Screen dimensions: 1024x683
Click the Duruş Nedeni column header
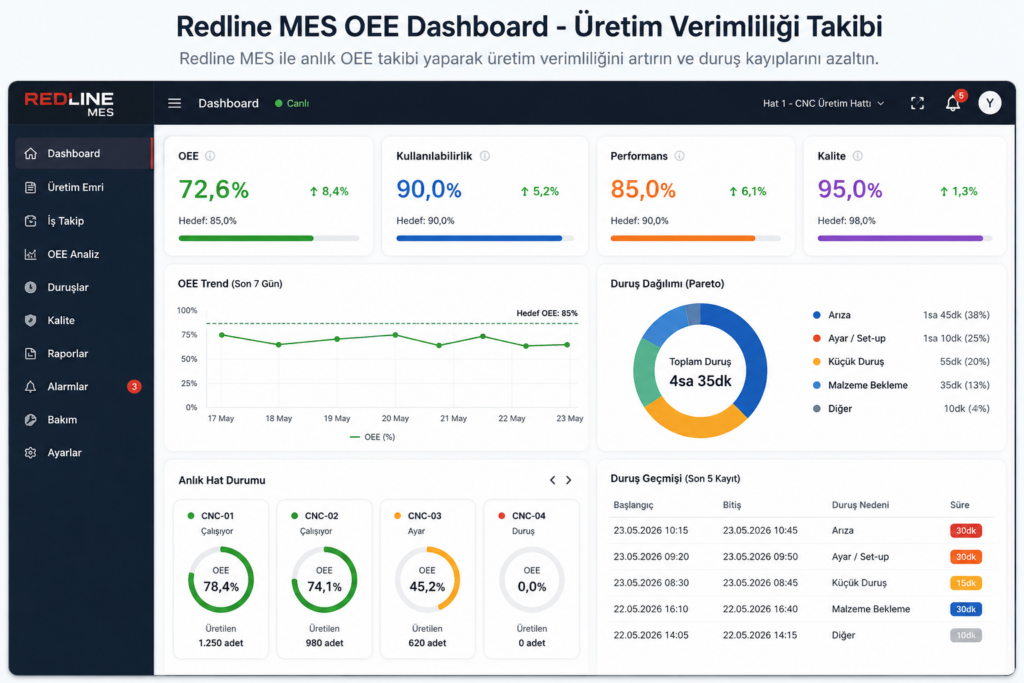(x=860, y=505)
